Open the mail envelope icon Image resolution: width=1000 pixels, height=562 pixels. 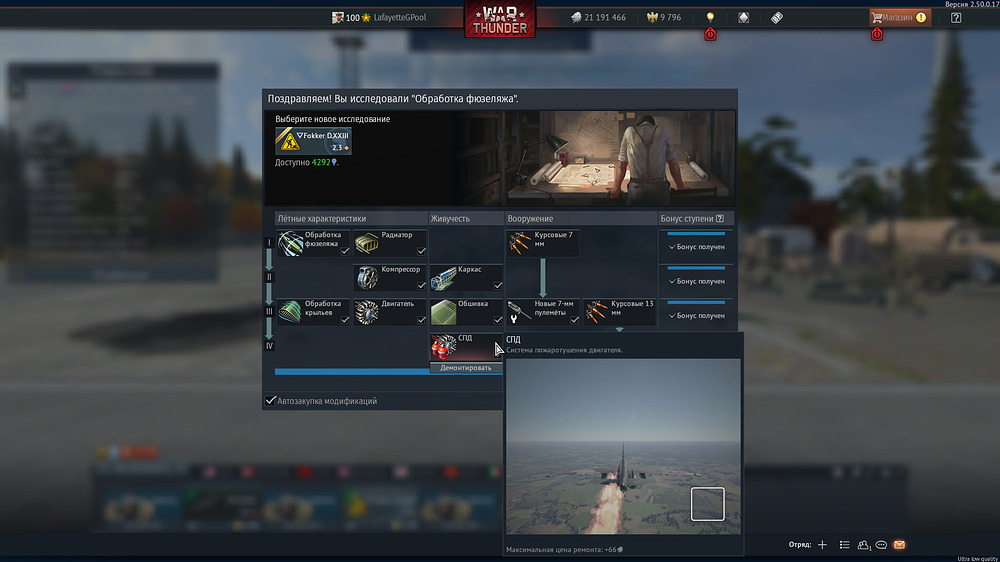tap(899, 545)
